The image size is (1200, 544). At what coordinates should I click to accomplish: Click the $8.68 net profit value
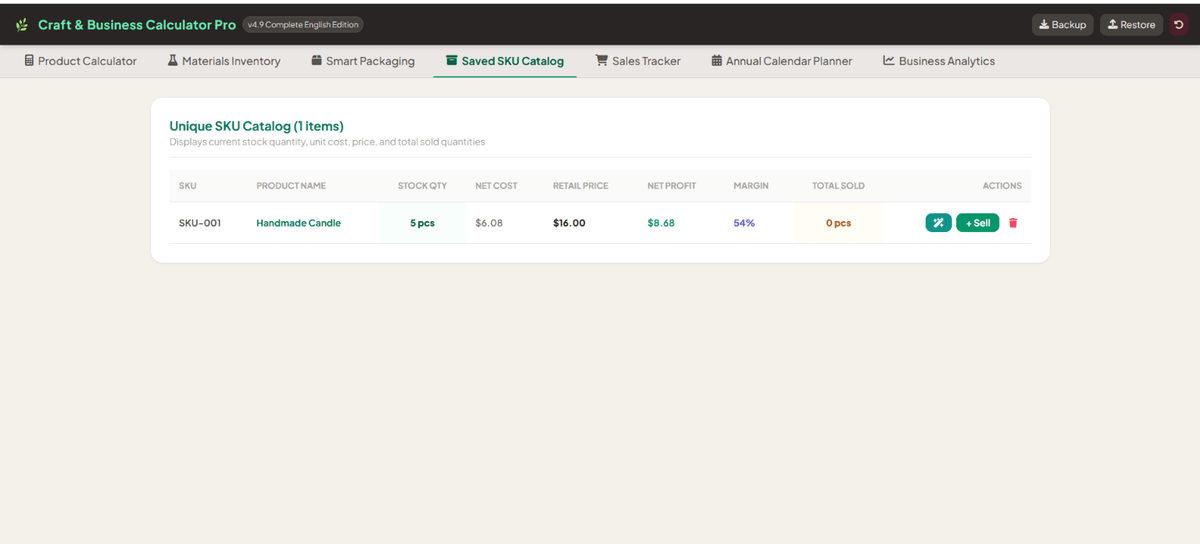[x=661, y=223]
